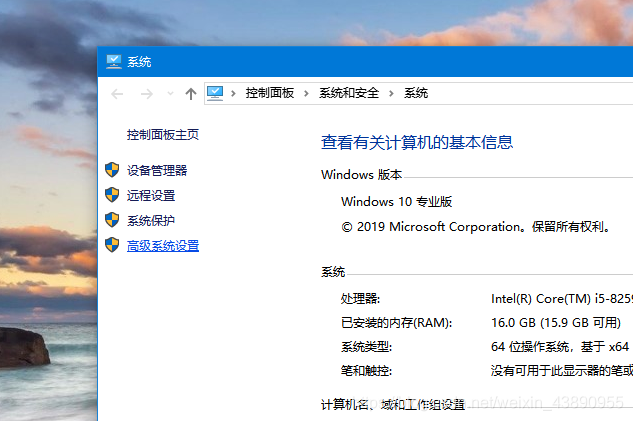
Task: Click the shield icon beside 设备管理器
Action: point(112,170)
